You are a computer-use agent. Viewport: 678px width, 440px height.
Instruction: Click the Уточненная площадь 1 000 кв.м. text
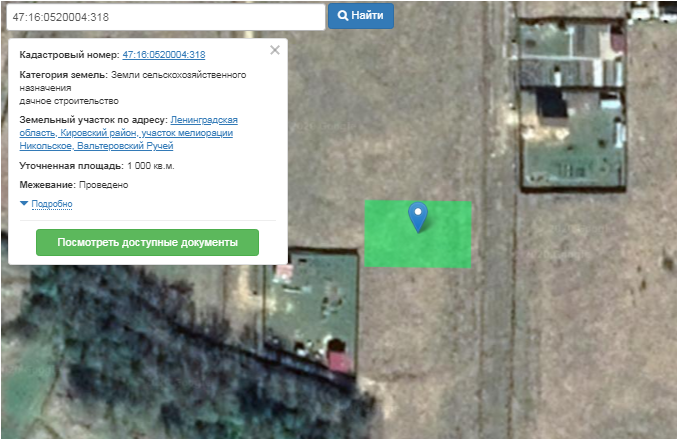click(97, 166)
